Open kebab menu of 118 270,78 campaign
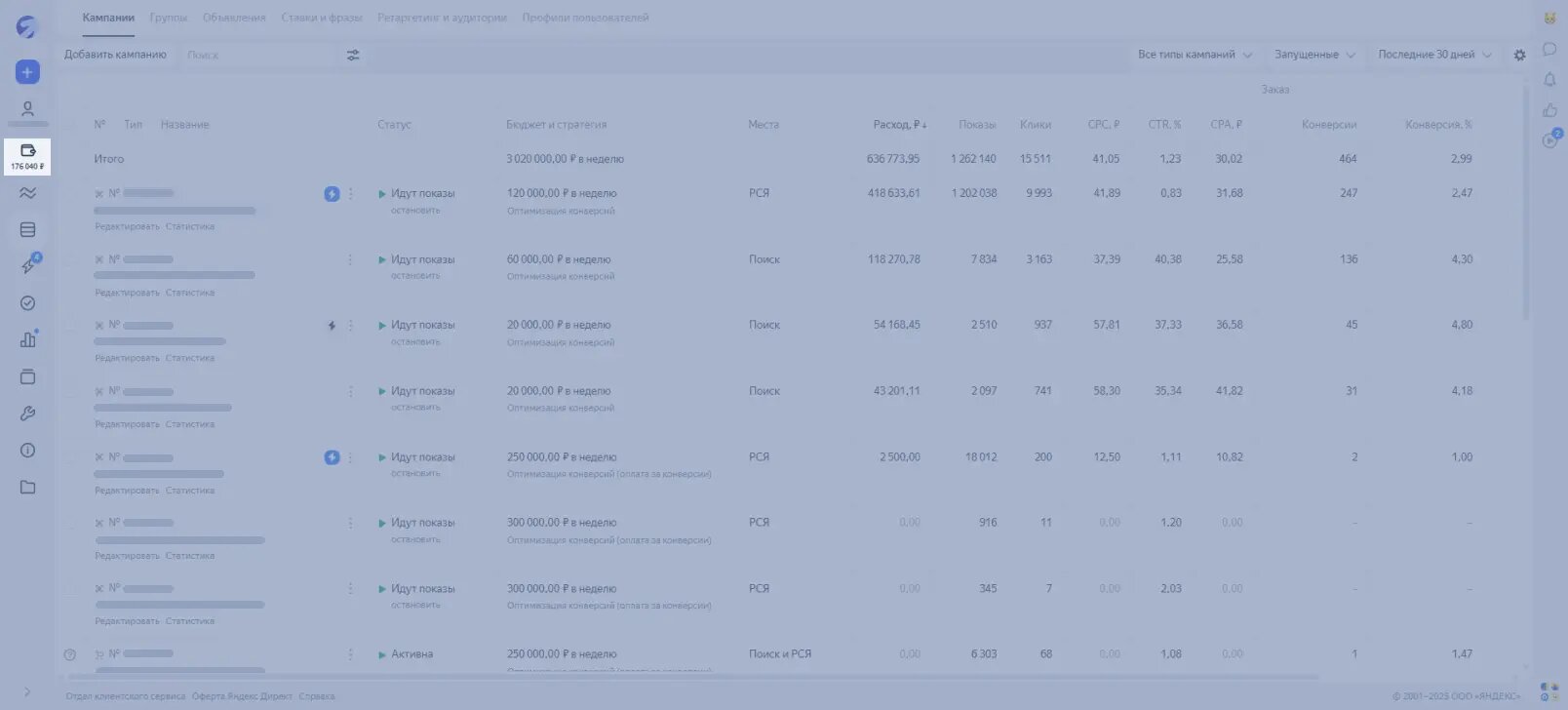Screen dimensions: 1568x710 pos(351,259)
